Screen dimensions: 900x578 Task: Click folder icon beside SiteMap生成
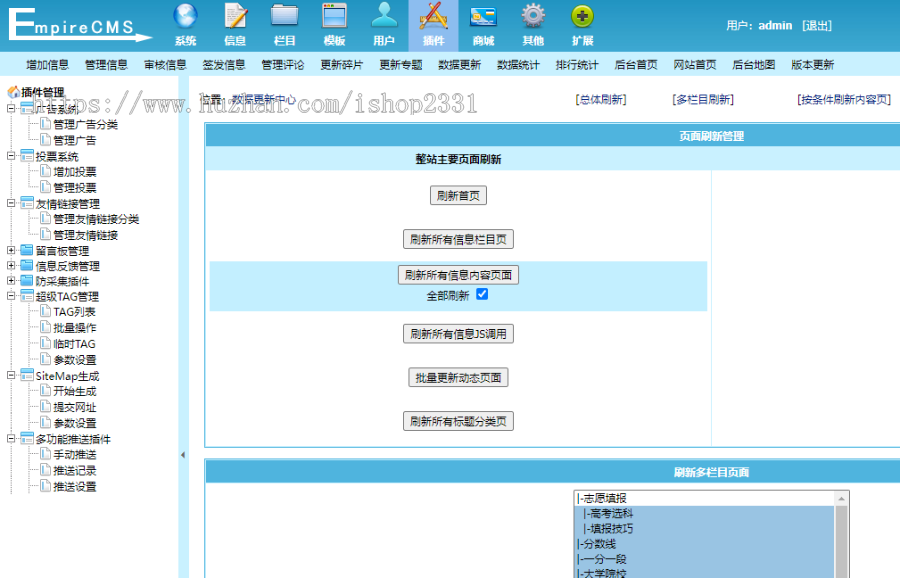(x=27, y=375)
